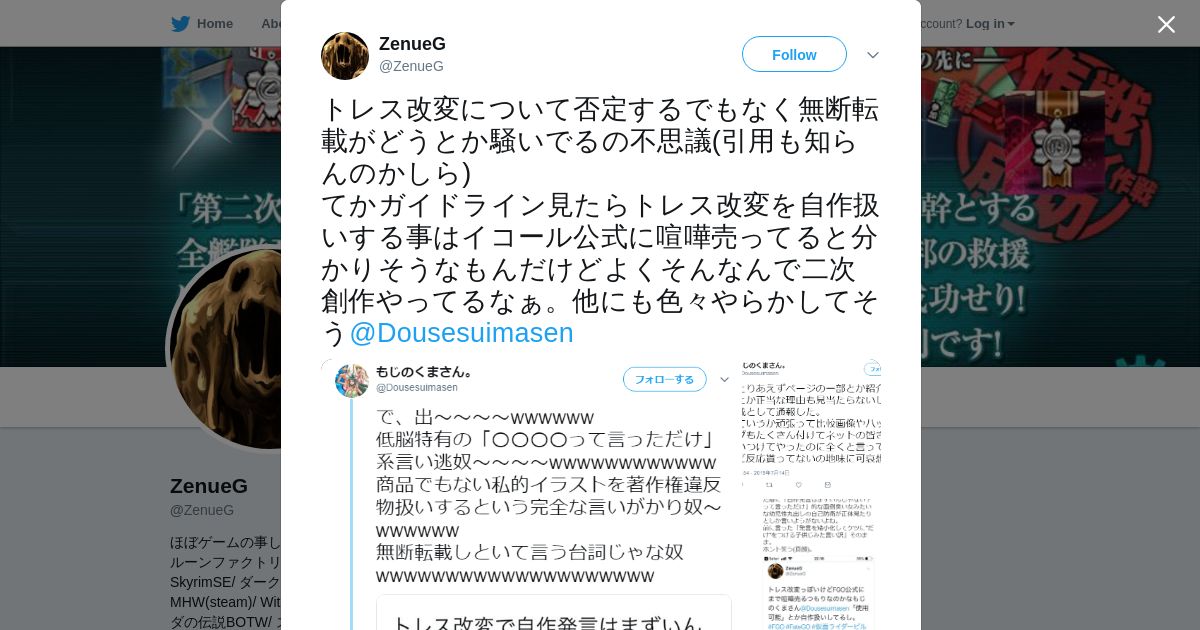Click the @ZenueG handle under profile name
This screenshot has height=630, width=1200.
click(x=202, y=510)
